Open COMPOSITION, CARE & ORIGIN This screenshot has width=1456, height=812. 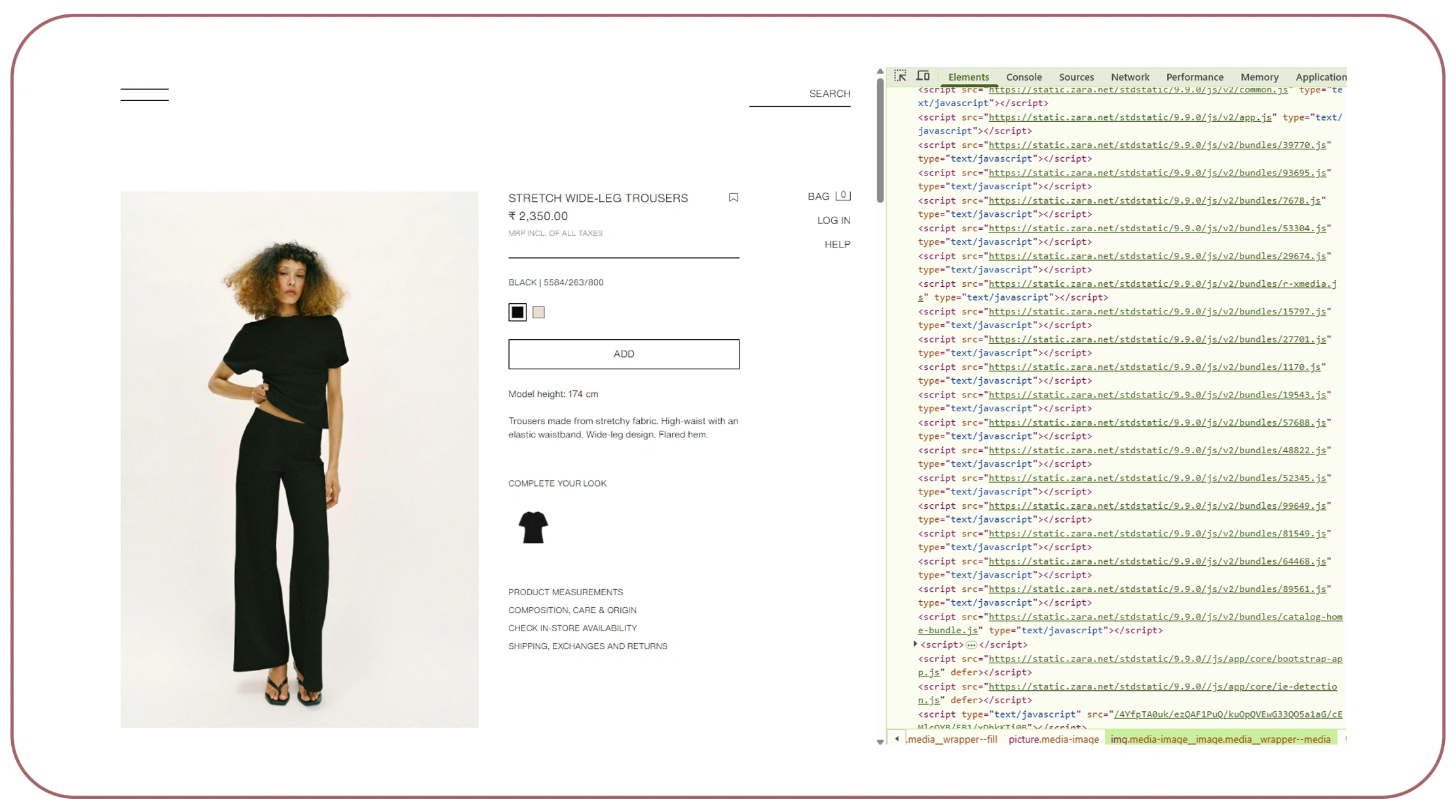point(572,610)
